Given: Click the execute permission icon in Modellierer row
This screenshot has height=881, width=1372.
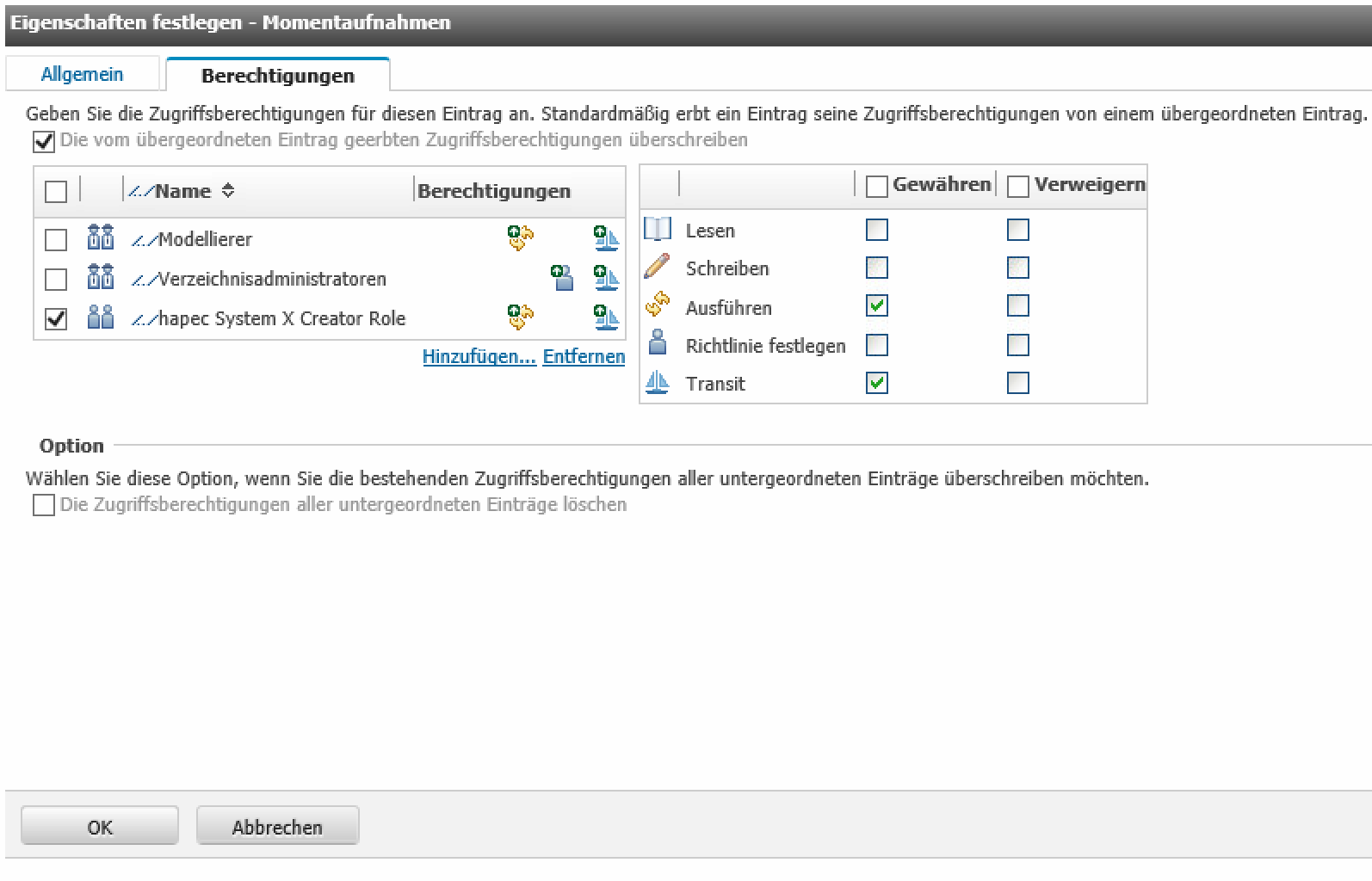Looking at the screenshot, I should point(520,238).
